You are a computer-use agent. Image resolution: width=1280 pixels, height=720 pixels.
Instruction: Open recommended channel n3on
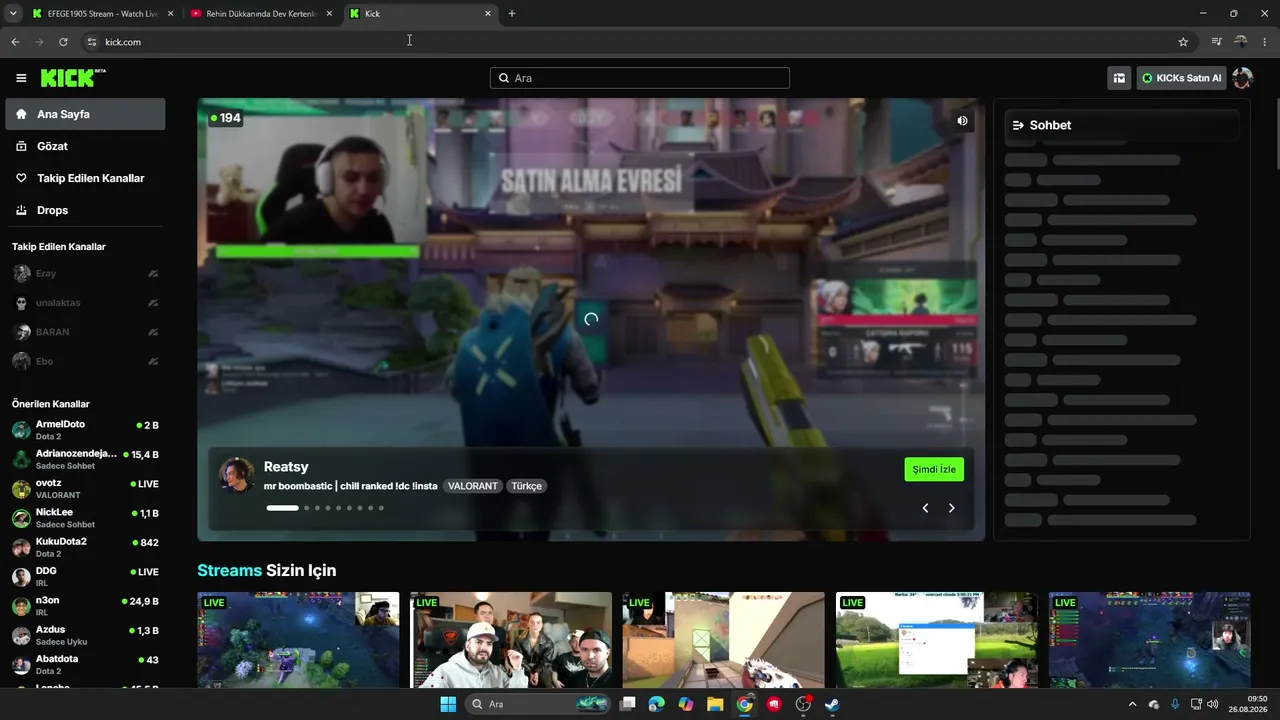tap(85, 606)
